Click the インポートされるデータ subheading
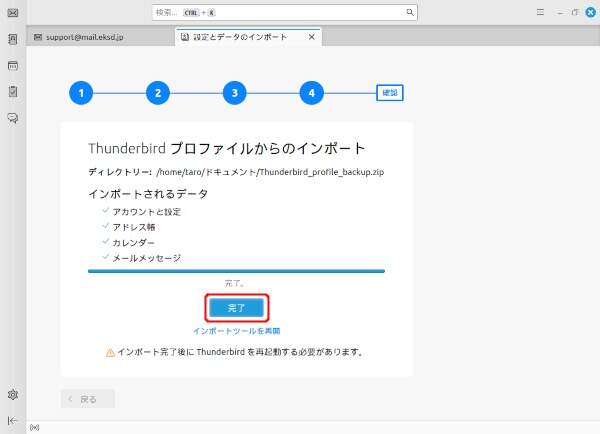Screen dimensions: 600x434 148,194
